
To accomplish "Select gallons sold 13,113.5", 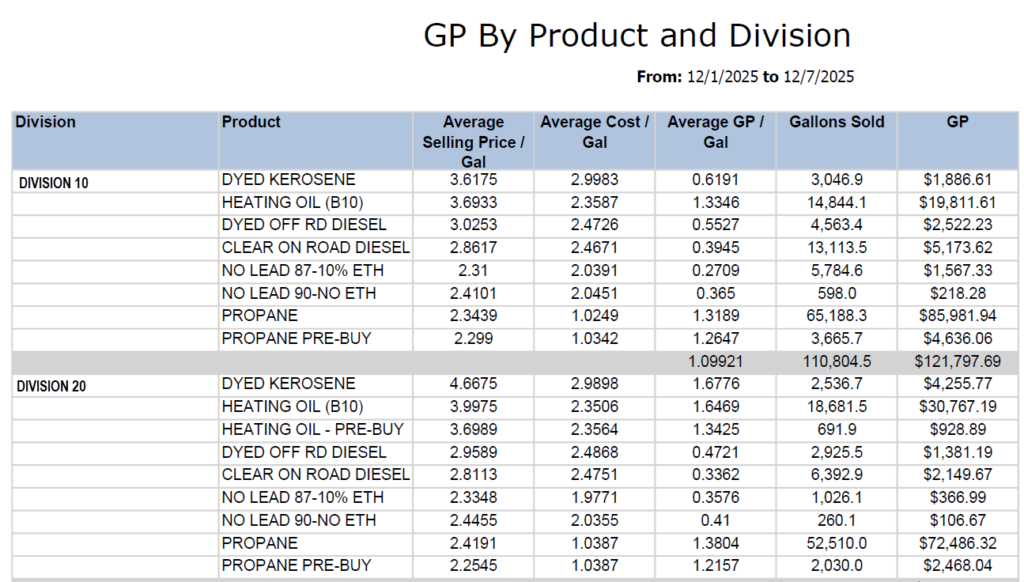I will (837, 248).
